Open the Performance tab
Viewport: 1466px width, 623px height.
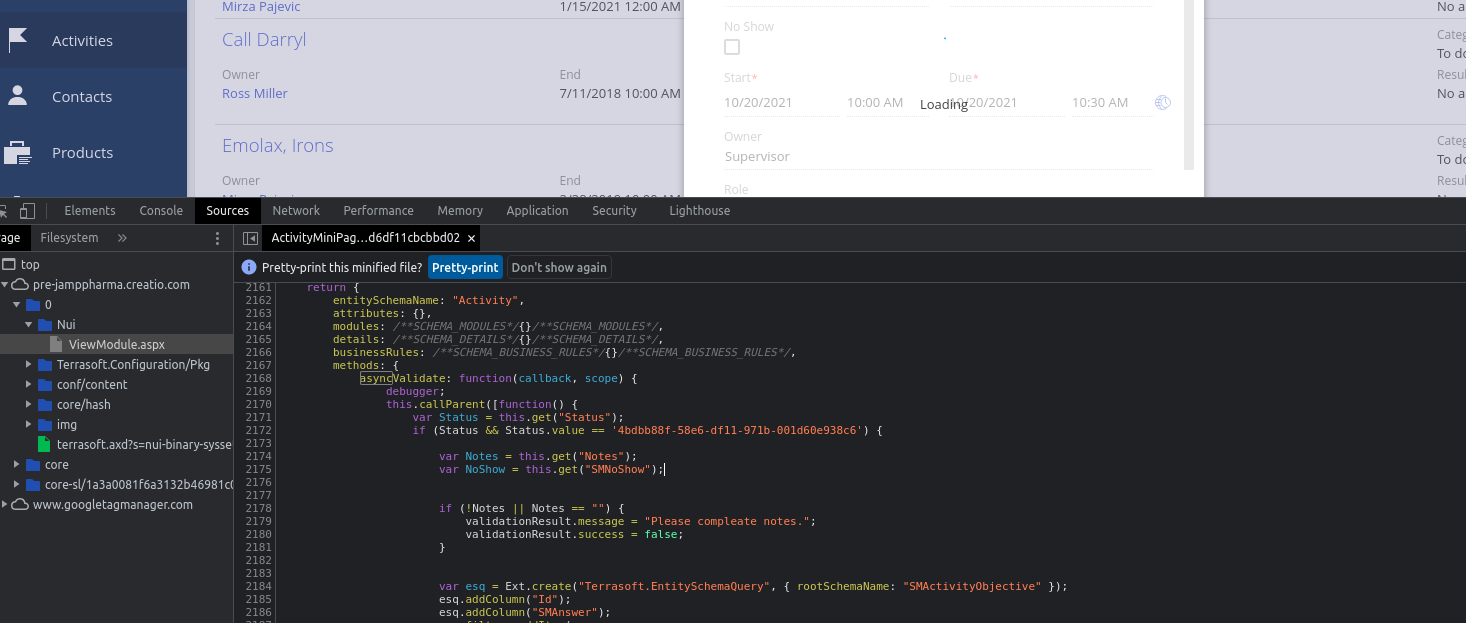[x=378, y=210]
